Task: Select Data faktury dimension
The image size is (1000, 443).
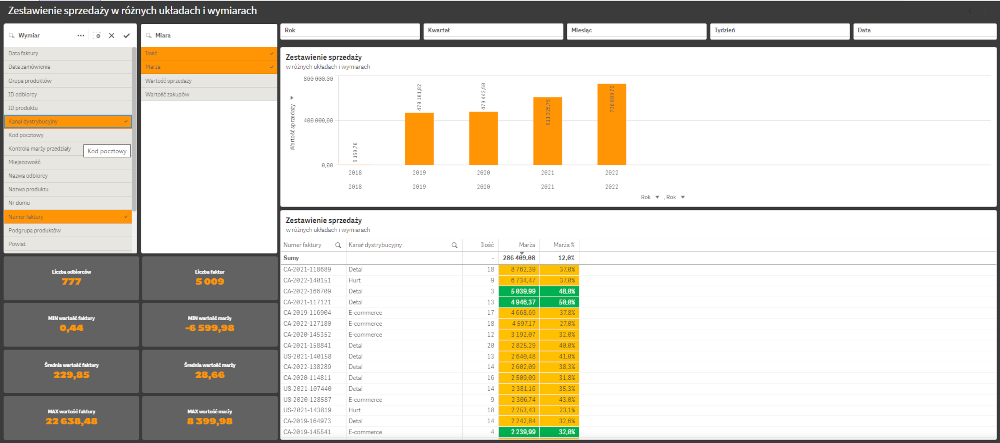Action: [68, 54]
